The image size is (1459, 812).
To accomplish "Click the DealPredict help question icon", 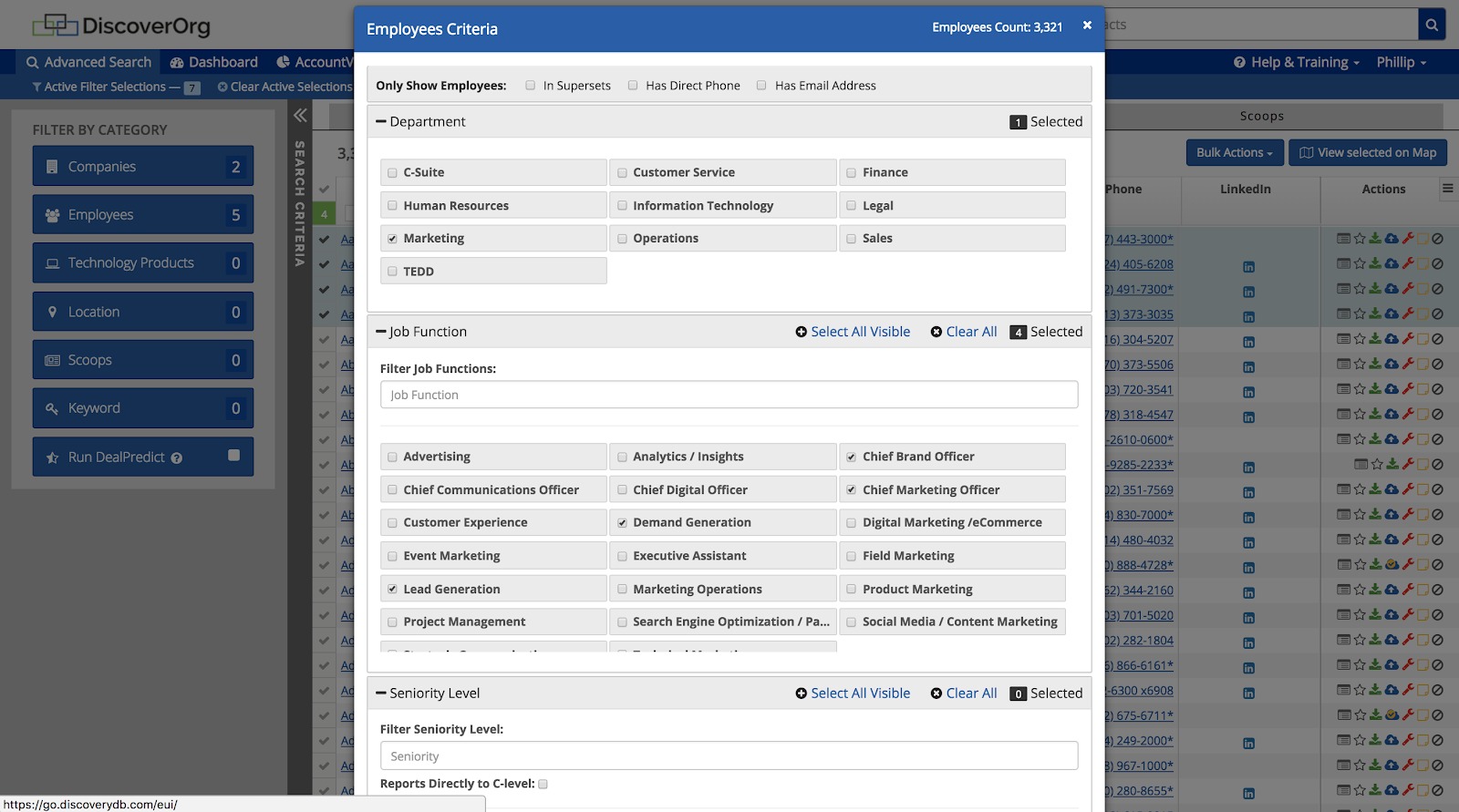I will (177, 458).
